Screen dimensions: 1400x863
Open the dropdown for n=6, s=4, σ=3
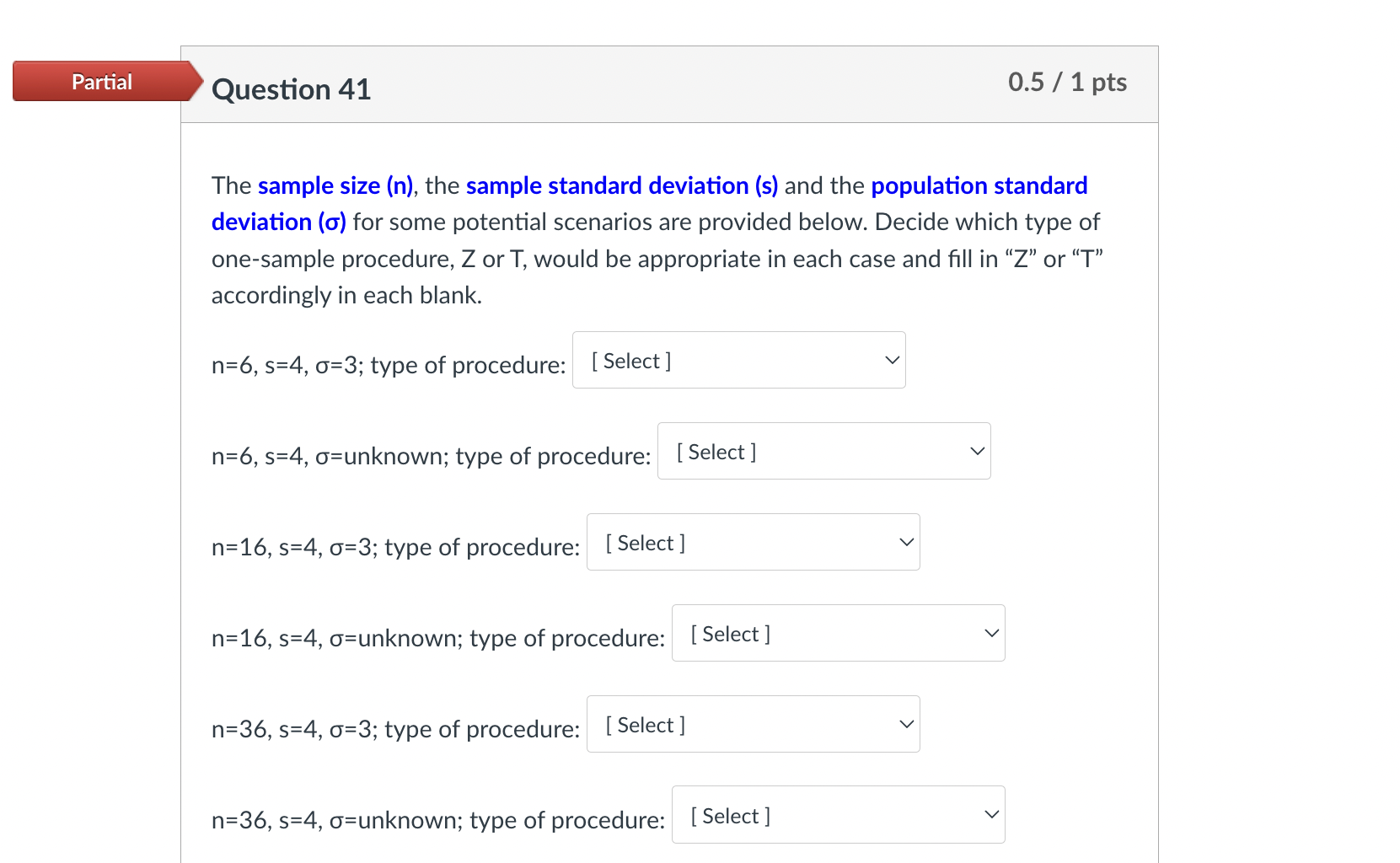click(x=738, y=360)
